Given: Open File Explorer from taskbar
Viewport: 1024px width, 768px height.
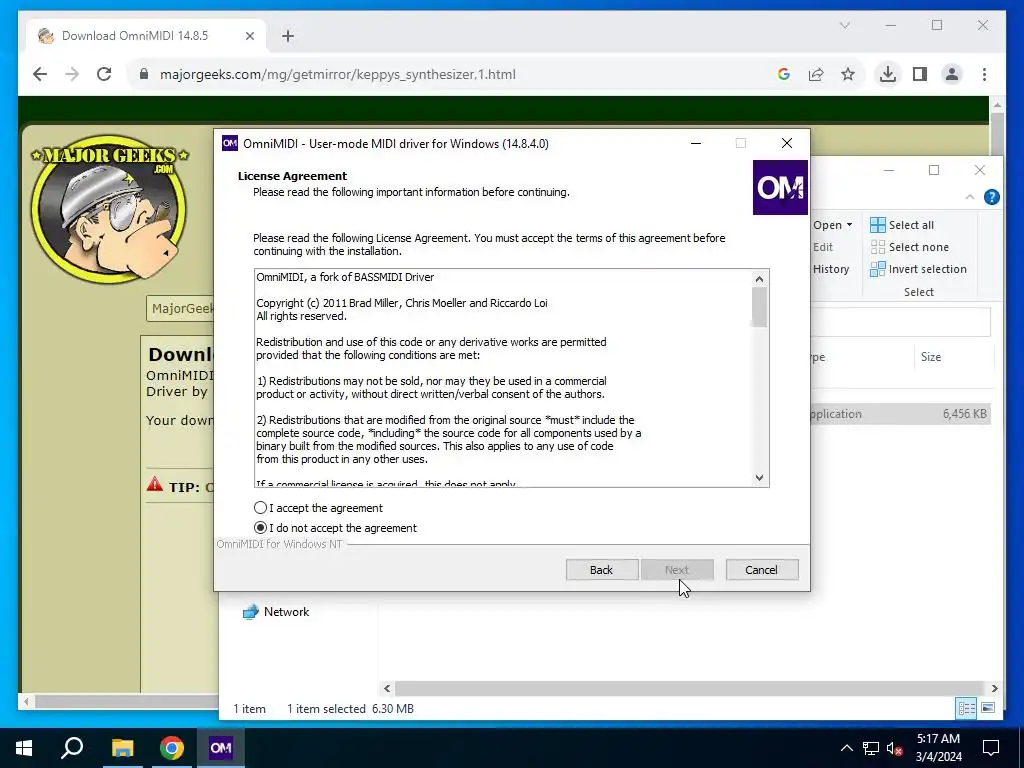Looking at the screenshot, I should coord(122,748).
